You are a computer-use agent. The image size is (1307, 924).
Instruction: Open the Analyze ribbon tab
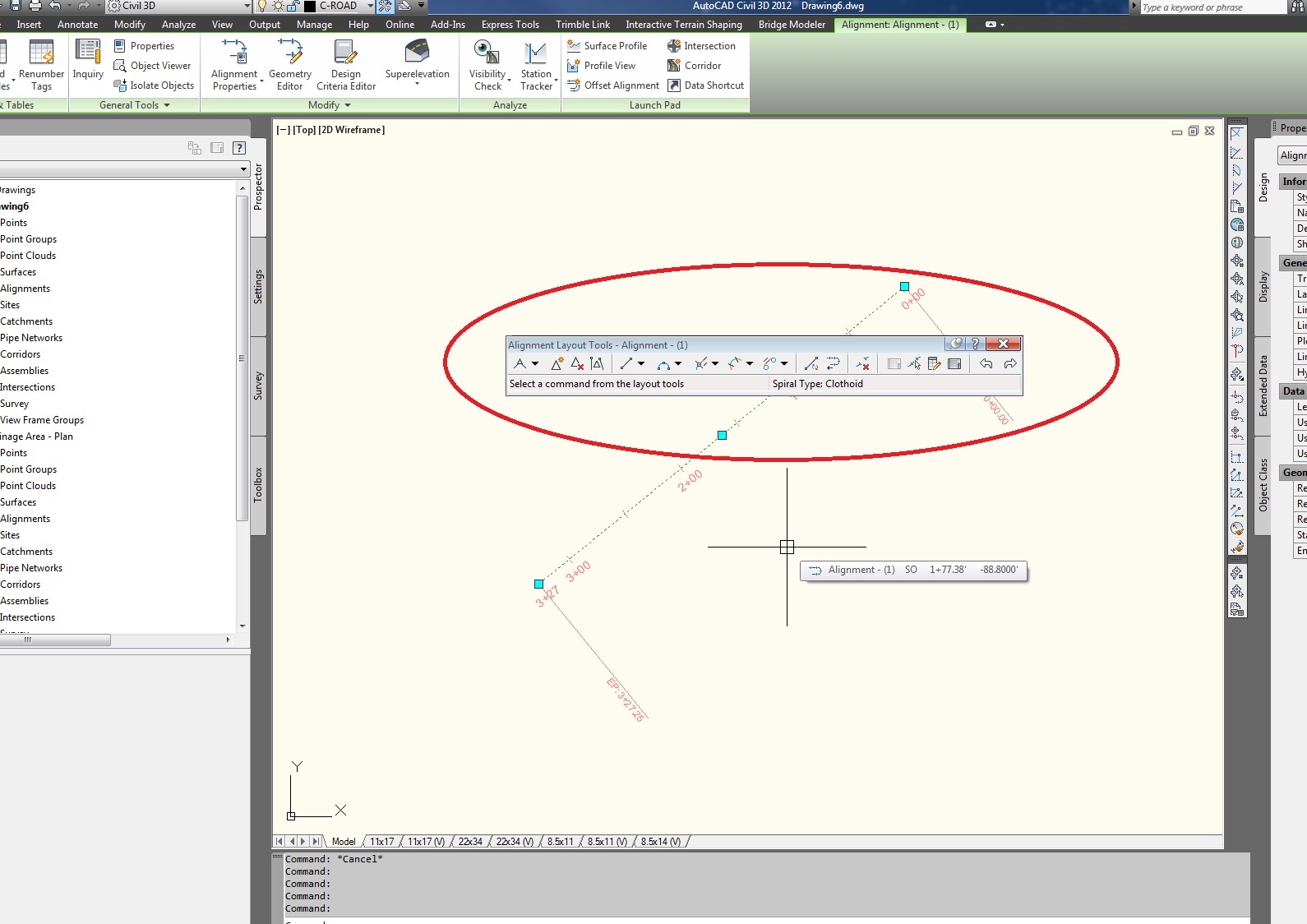178,25
